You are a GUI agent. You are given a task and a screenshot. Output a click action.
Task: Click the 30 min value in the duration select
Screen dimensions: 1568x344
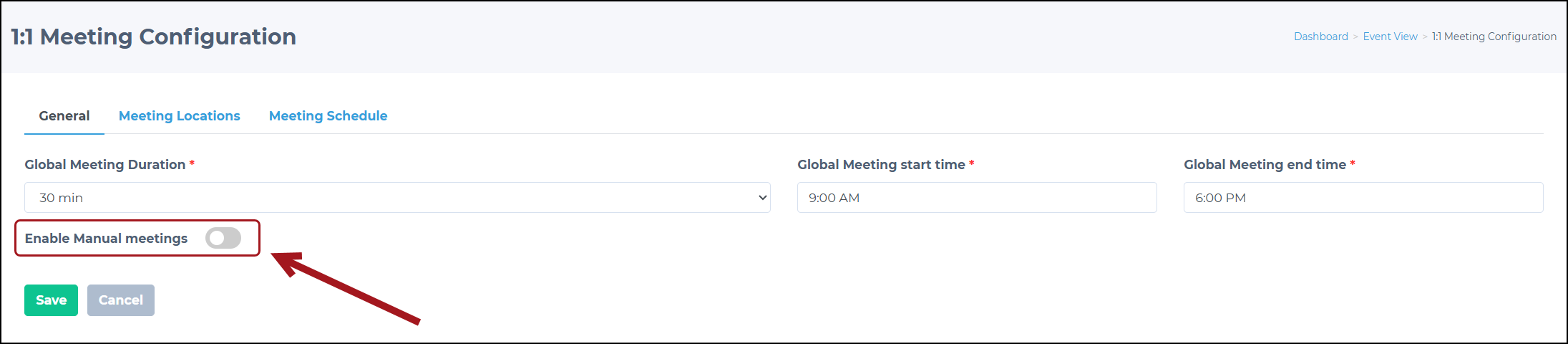pos(61,198)
